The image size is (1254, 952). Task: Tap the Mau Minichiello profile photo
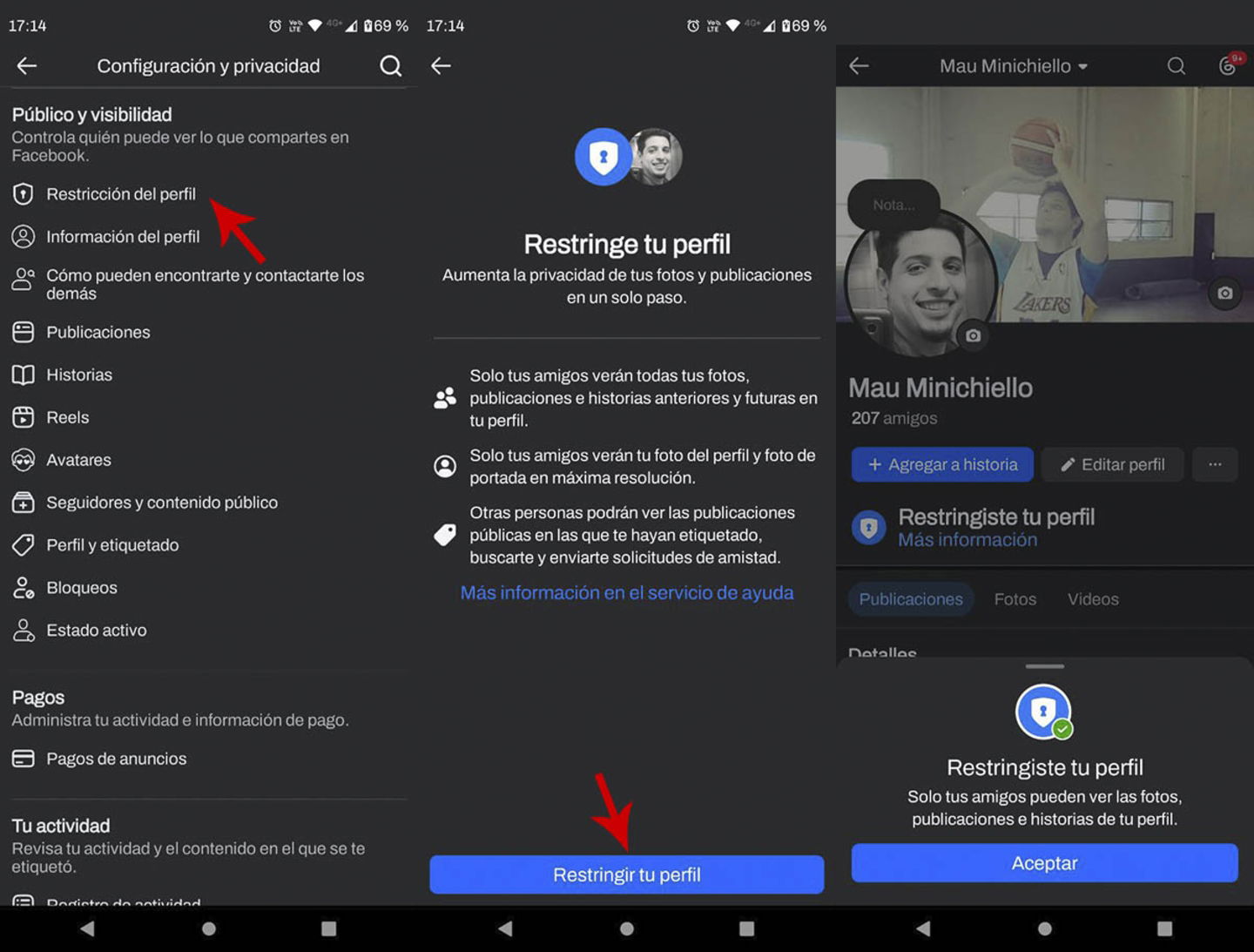(x=920, y=283)
